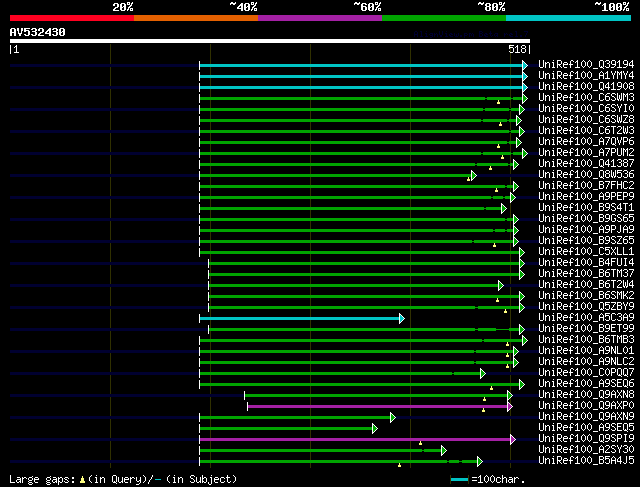Click the green ~80% identity legend segment
The image size is (640, 487).
click(444, 18)
